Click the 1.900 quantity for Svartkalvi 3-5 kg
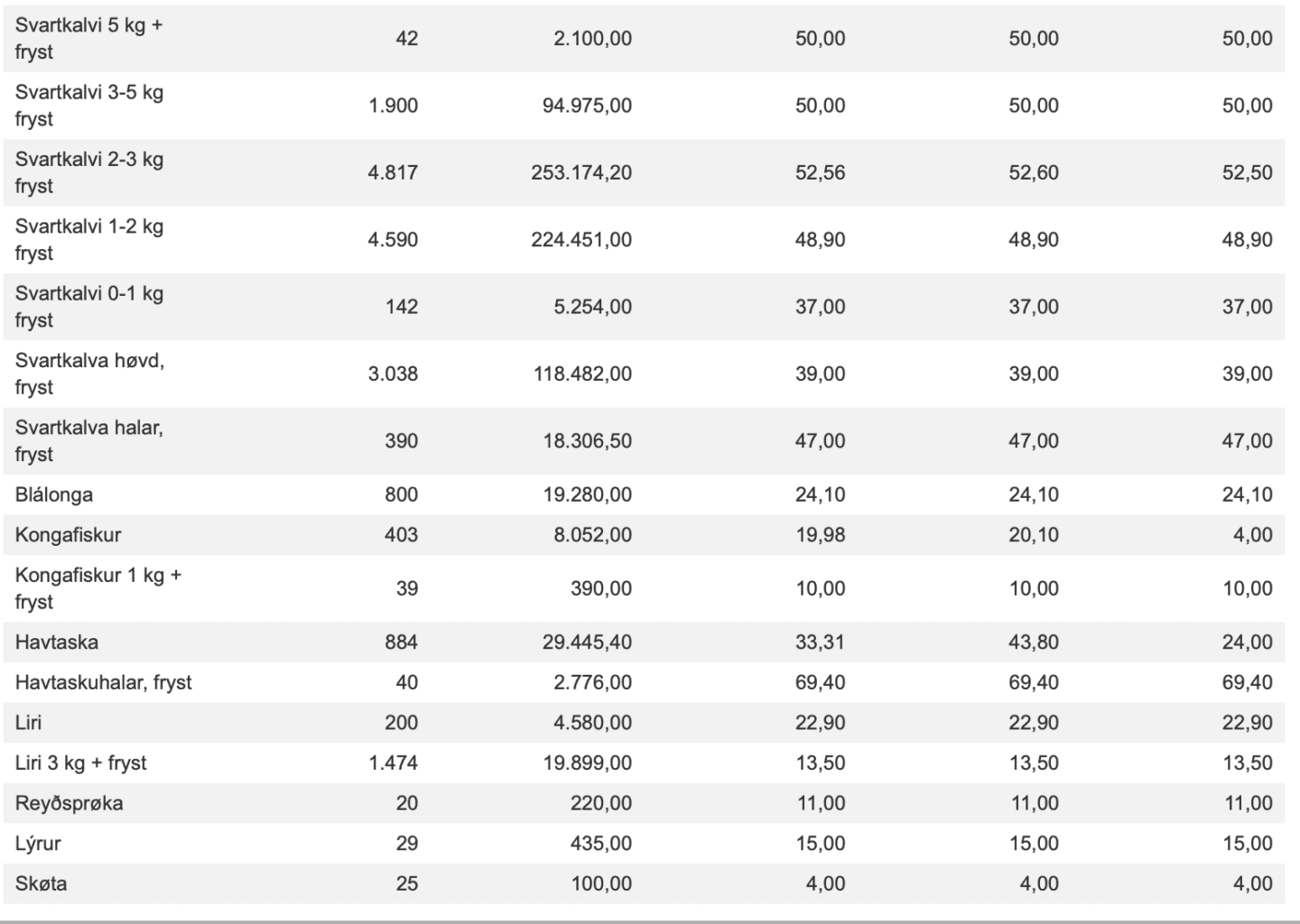This screenshot has height=924, width=1300. (393, 106)
